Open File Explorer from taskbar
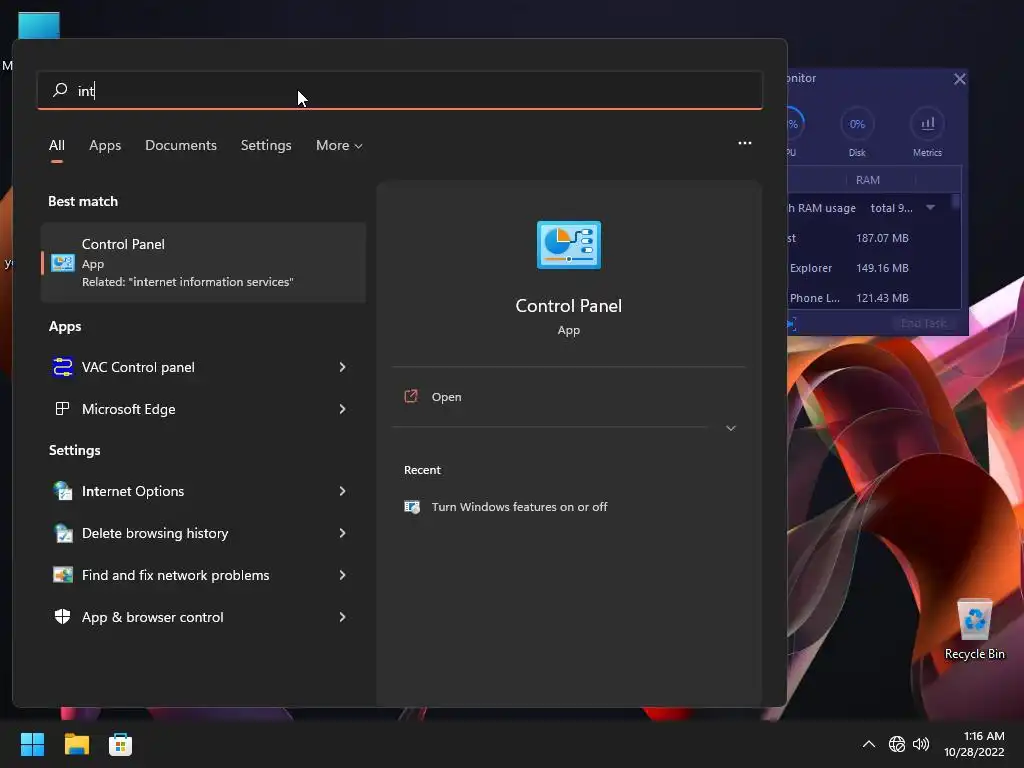The image size is (1024, 768). (x=76, y=744)
